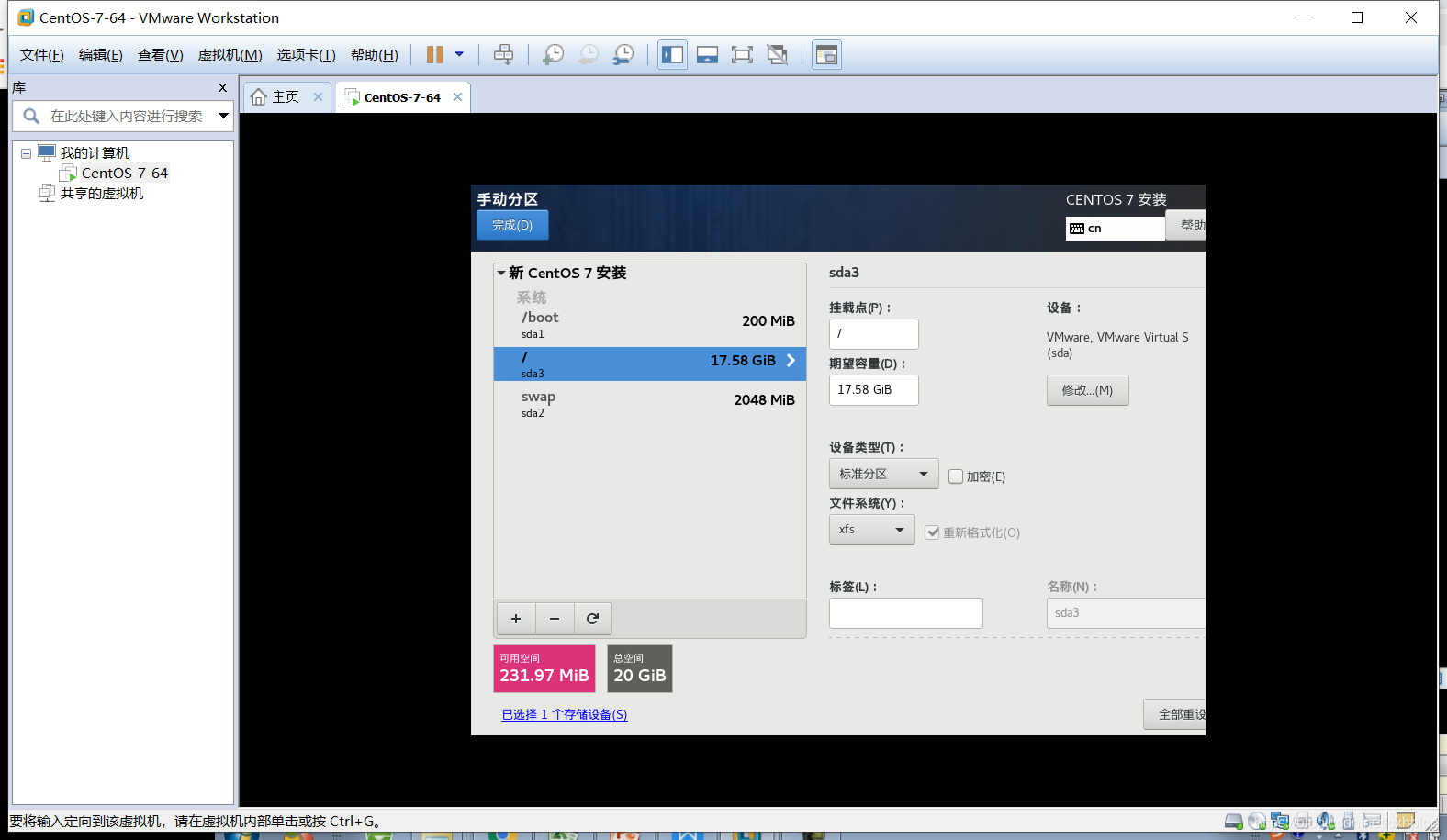
Task: Toggle the thumbnail bar view
Action: pos(707,54)
